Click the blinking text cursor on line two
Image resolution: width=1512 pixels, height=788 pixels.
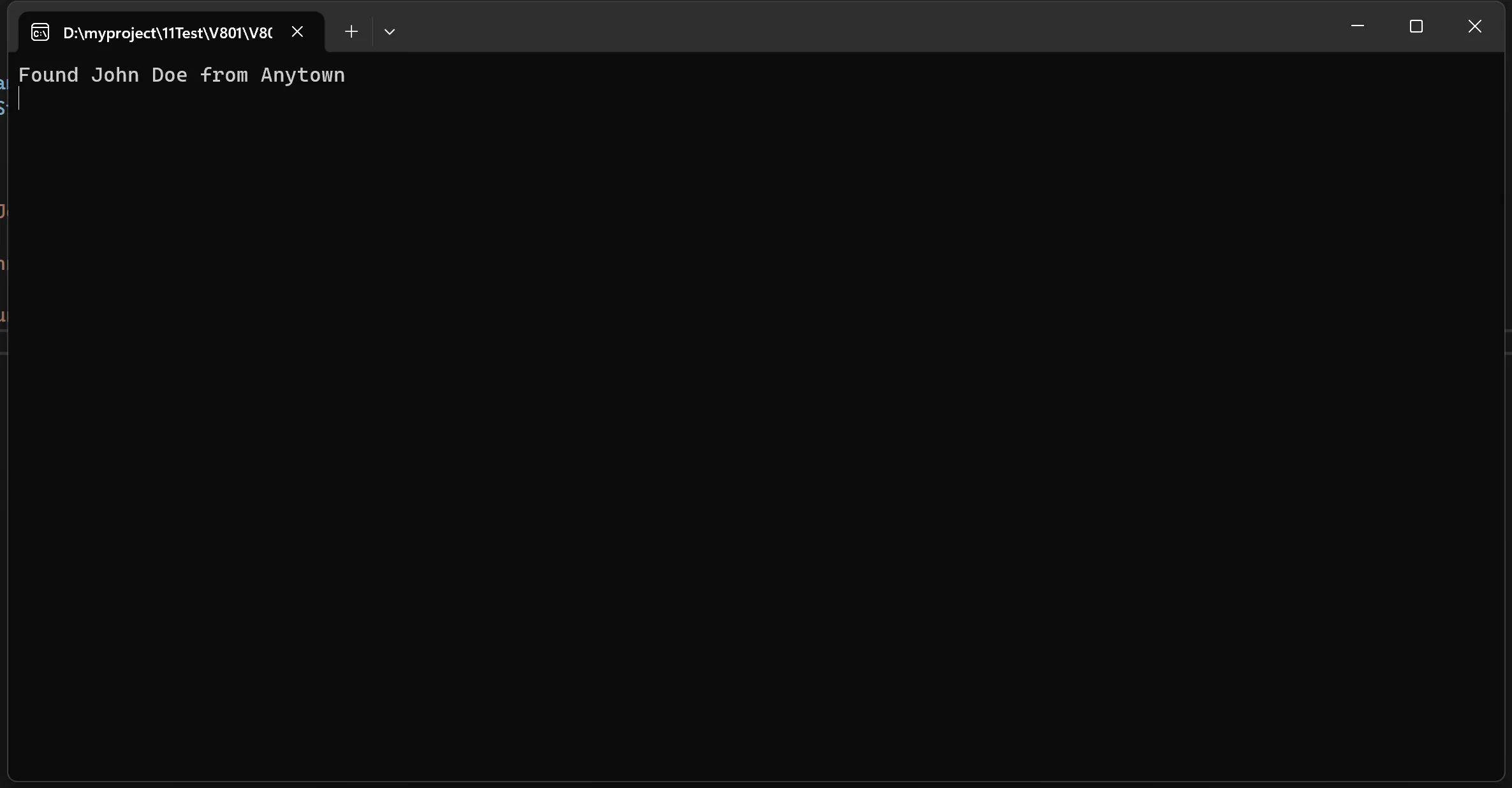click(x=19, y=99)
